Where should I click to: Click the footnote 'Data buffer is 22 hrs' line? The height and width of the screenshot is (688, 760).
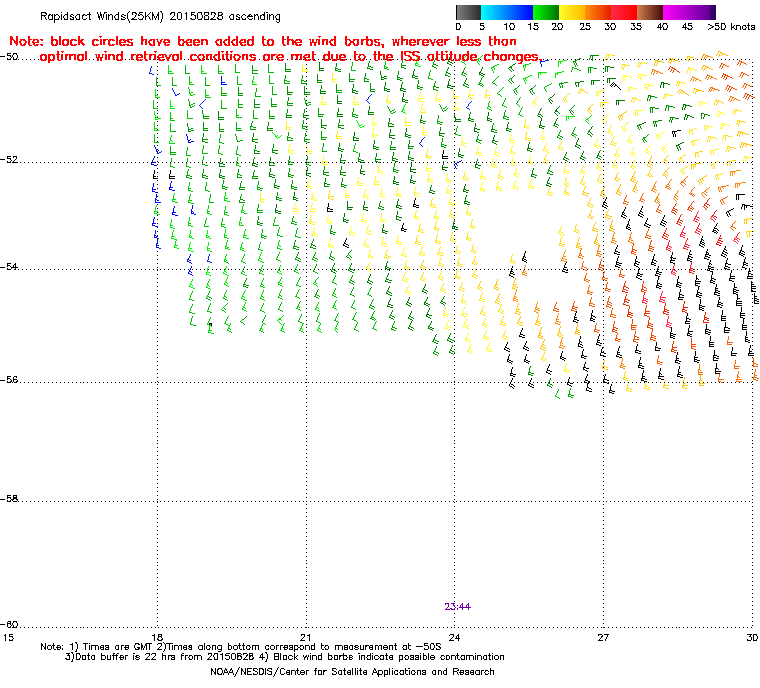click(x=285, y=657)
